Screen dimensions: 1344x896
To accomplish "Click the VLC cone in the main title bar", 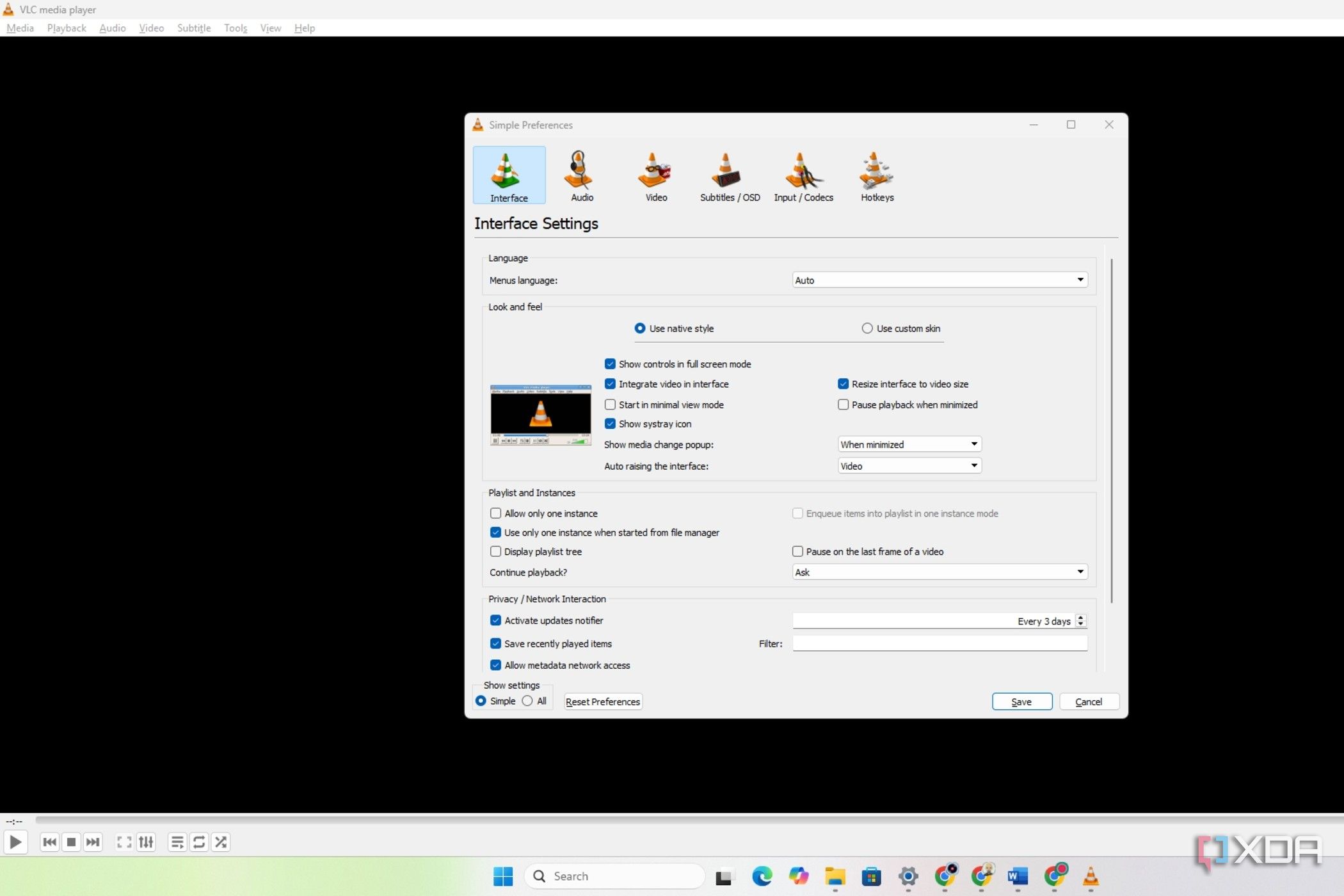I will [x=8, y=9].
